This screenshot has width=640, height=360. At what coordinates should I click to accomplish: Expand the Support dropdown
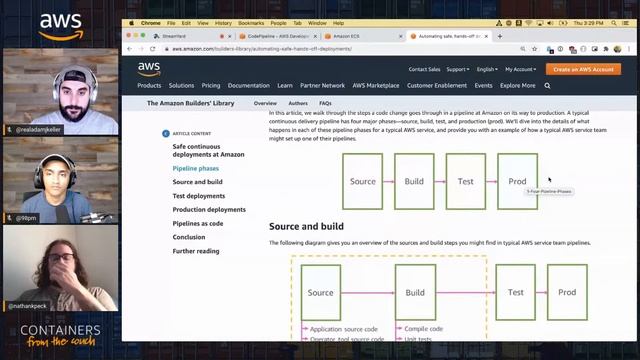point(458,69)
